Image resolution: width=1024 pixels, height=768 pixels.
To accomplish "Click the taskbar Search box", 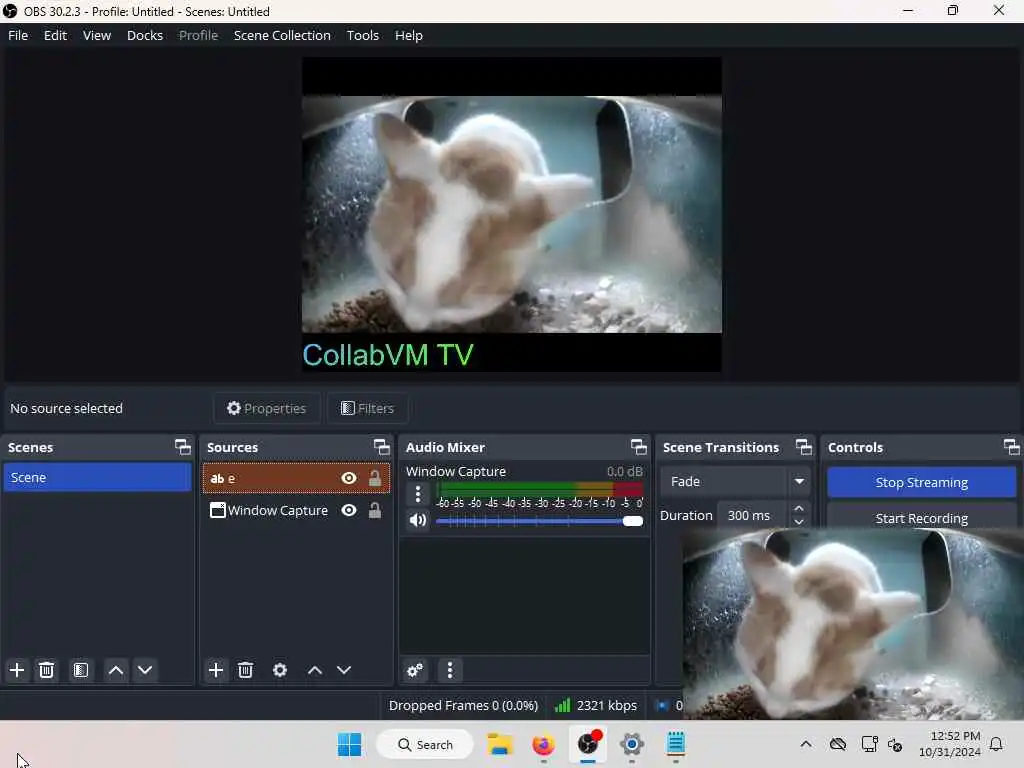I will click(x=425, y=744).
